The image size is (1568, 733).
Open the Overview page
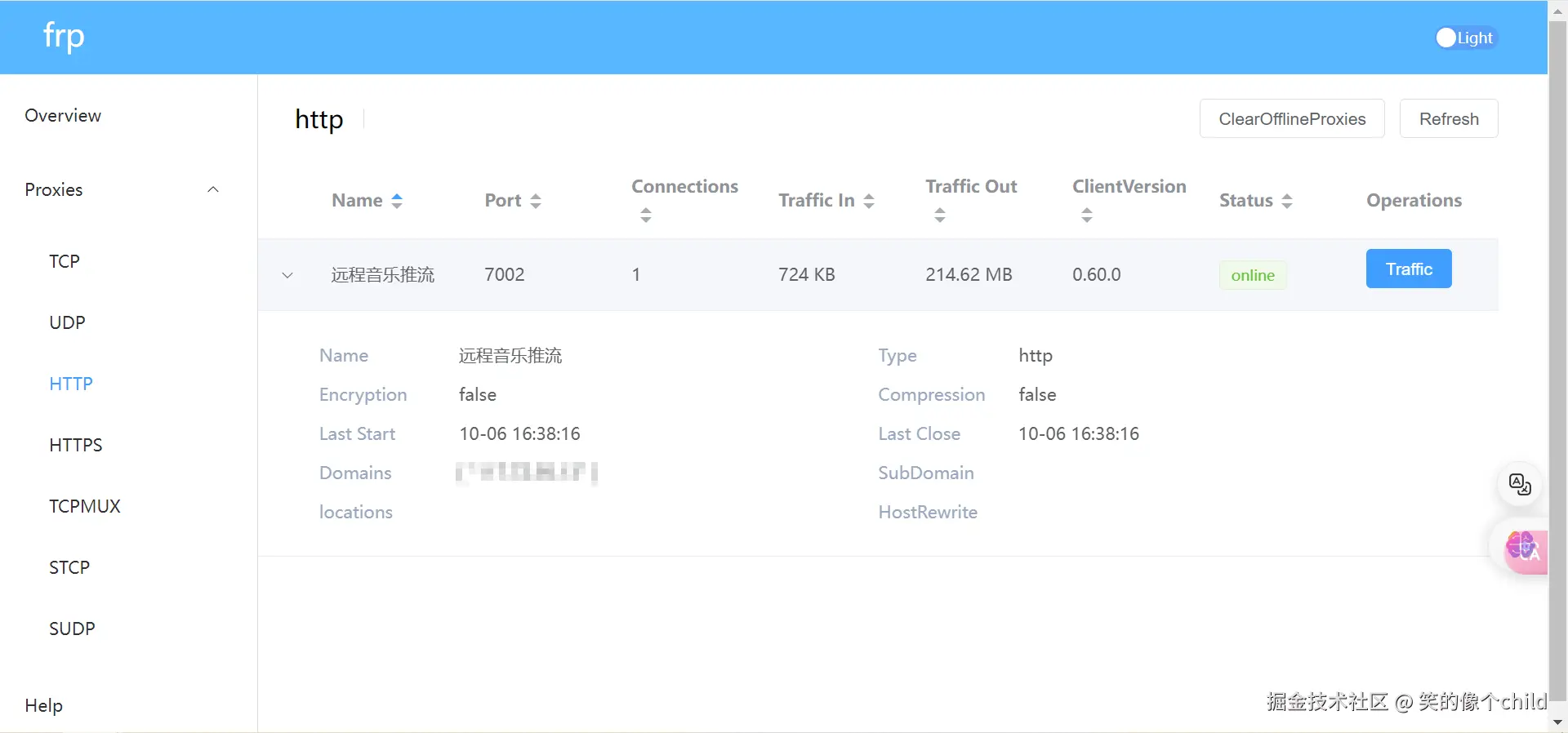(x=63, y=115)
